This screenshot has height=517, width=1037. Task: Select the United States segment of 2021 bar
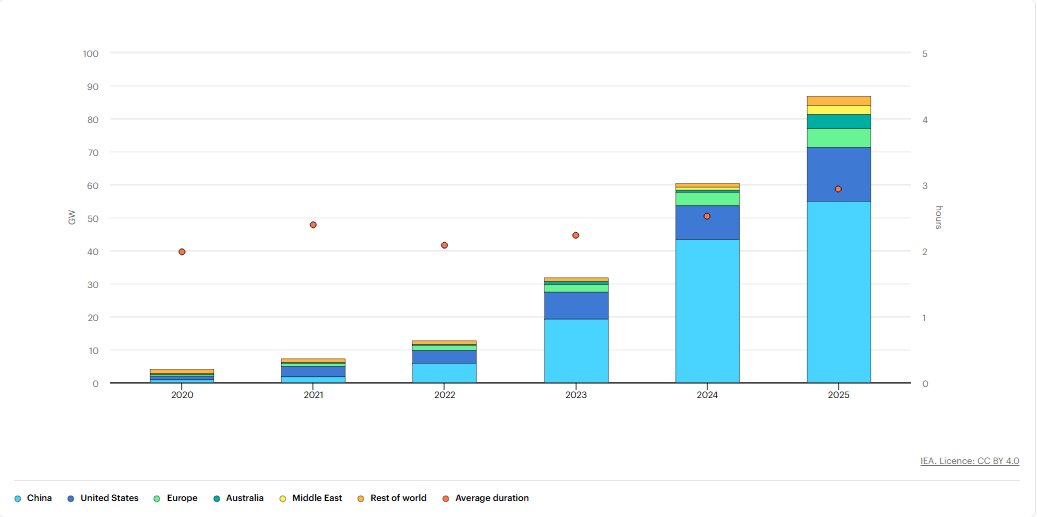click(313, 372)
